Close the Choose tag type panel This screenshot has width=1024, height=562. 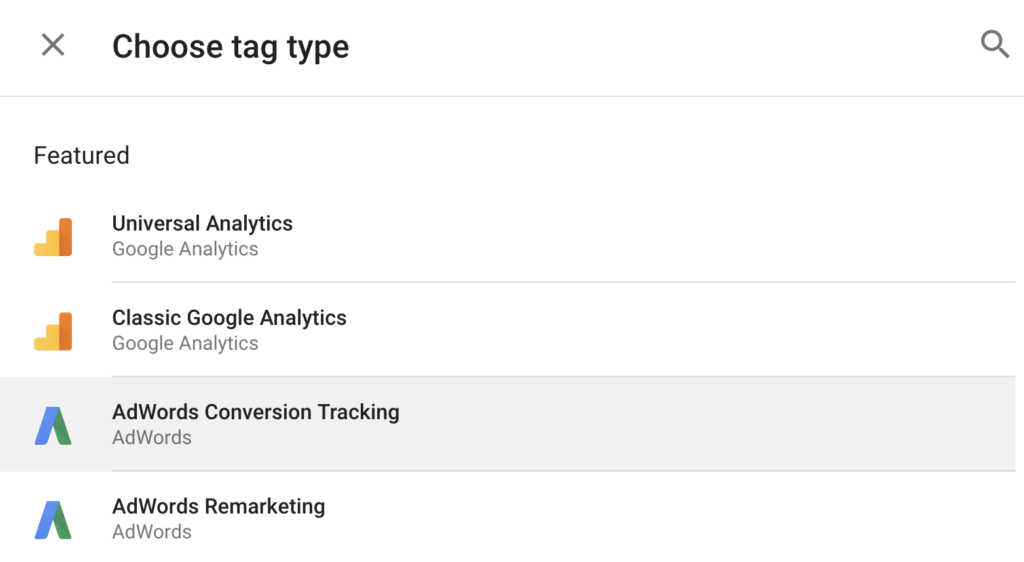[53, 45]
